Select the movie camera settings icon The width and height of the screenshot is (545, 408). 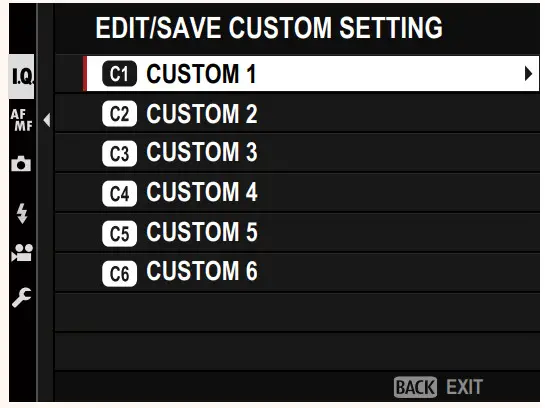(22, 253)
